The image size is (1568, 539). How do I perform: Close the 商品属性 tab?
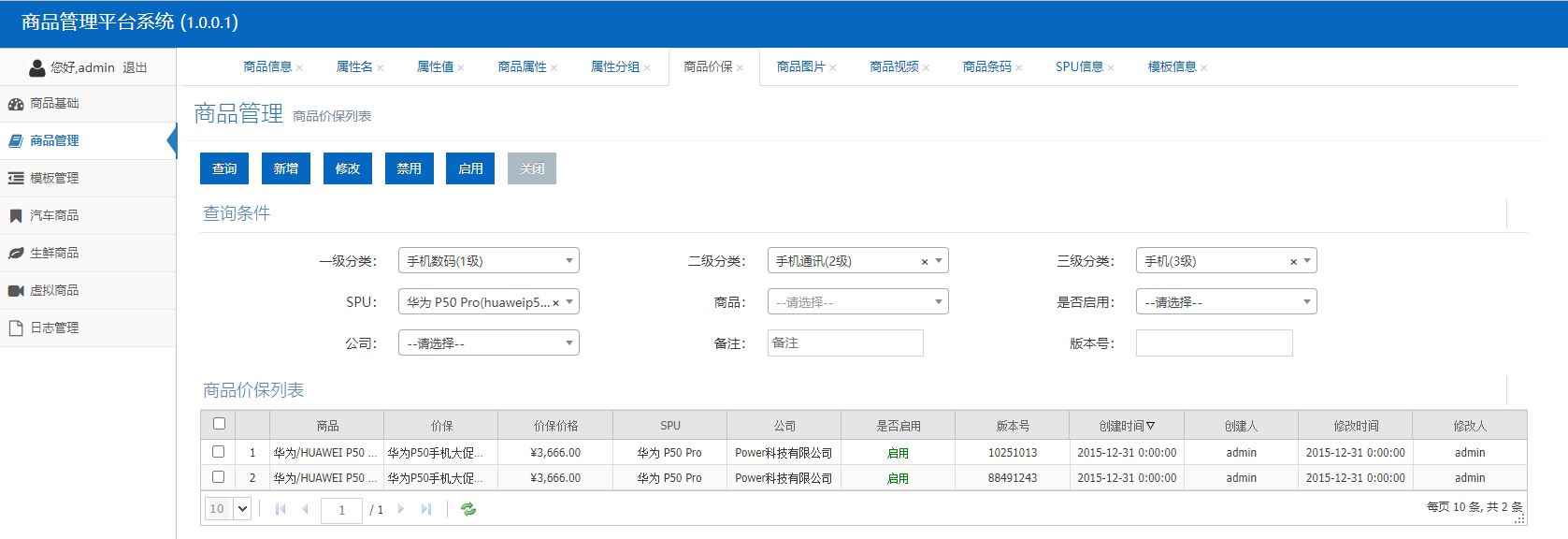(554, 67)
